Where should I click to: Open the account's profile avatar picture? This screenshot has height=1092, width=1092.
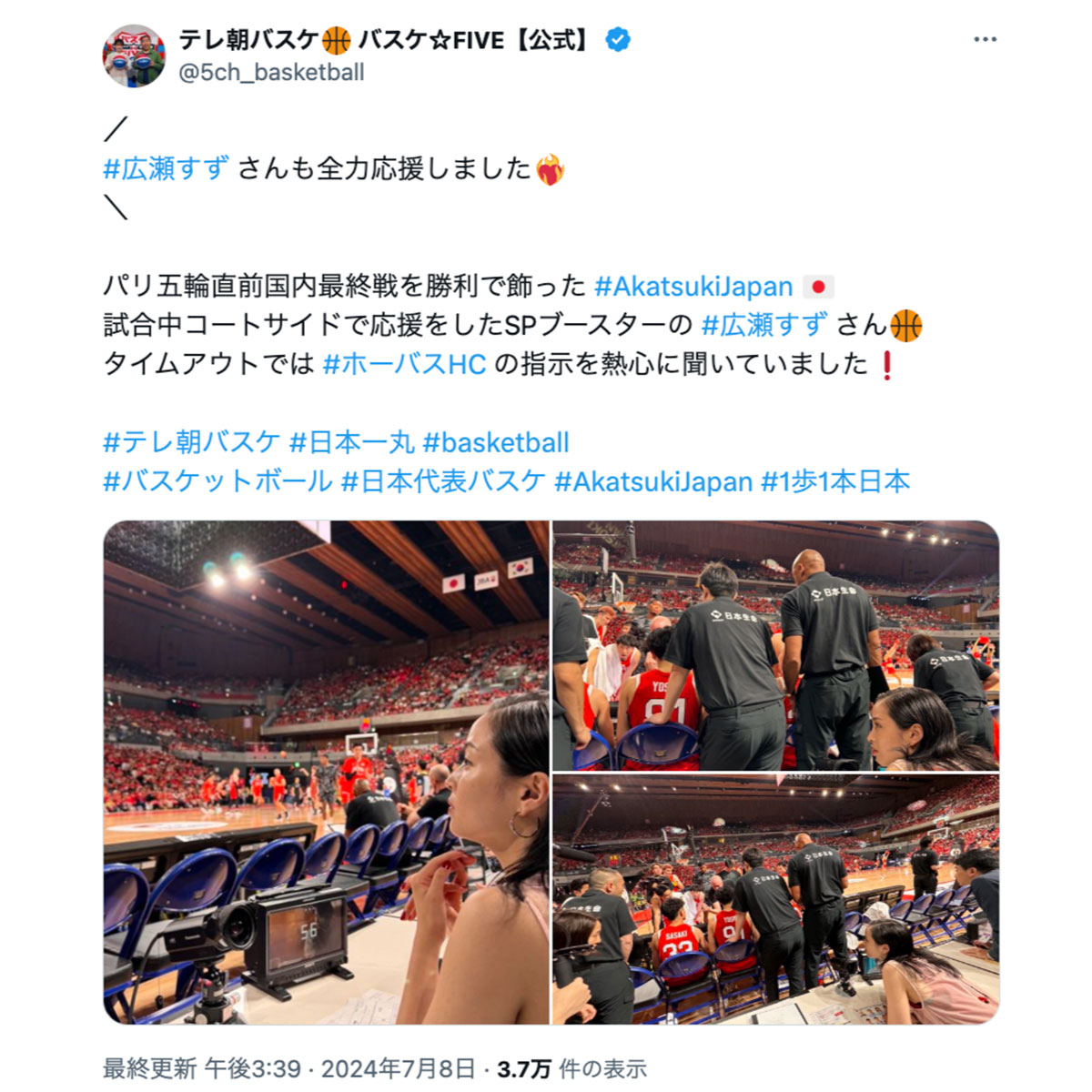tap(134, 56)
